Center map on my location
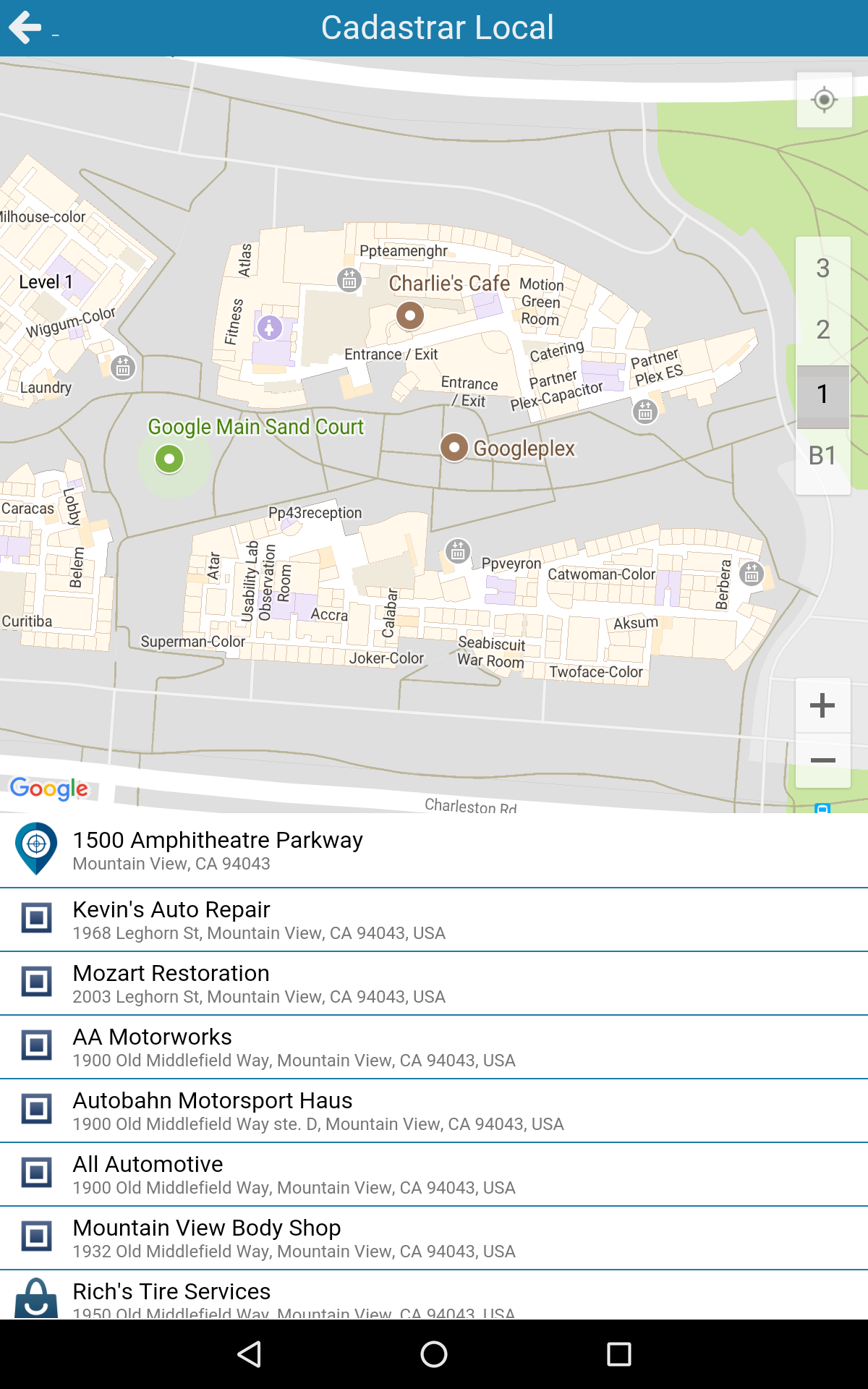868x1389 pixels. 824,100
